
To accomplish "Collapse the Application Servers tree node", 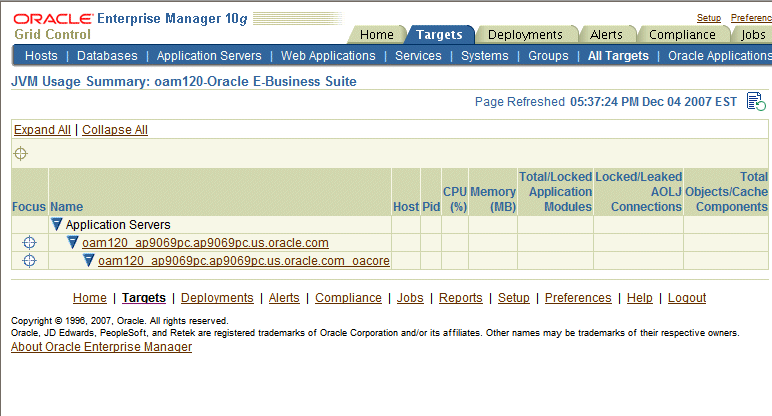I will [57, 224].
